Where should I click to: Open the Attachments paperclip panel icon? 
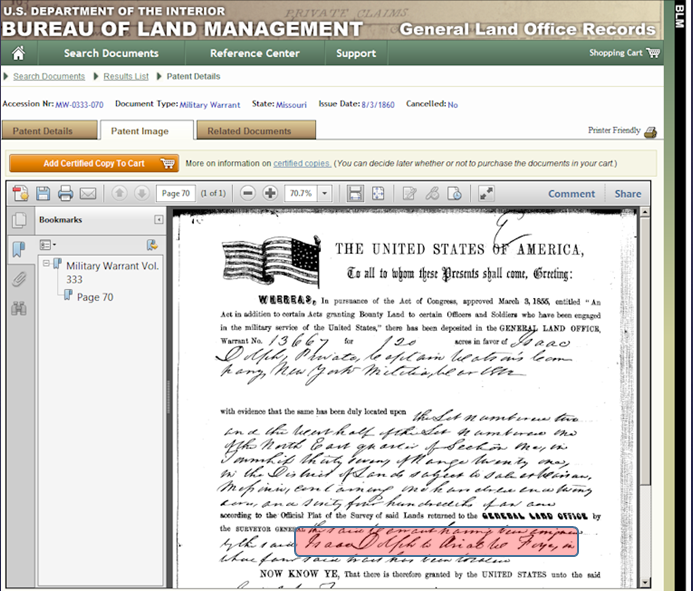pos(19,279)
